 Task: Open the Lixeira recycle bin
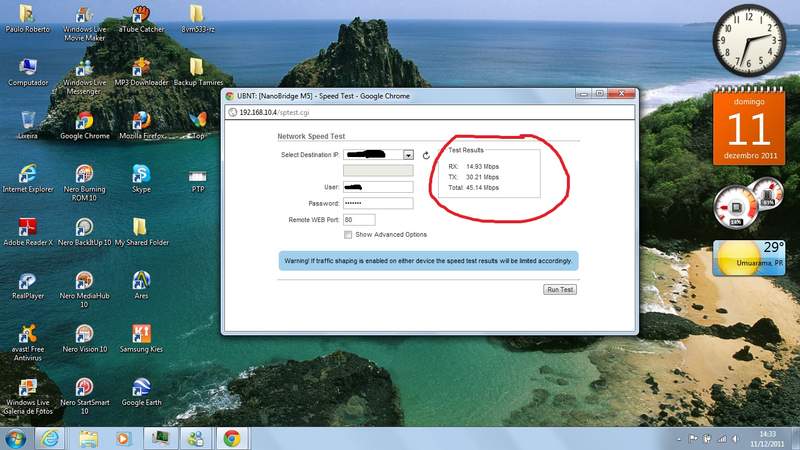pyautogui.click(x=28, y=126)
